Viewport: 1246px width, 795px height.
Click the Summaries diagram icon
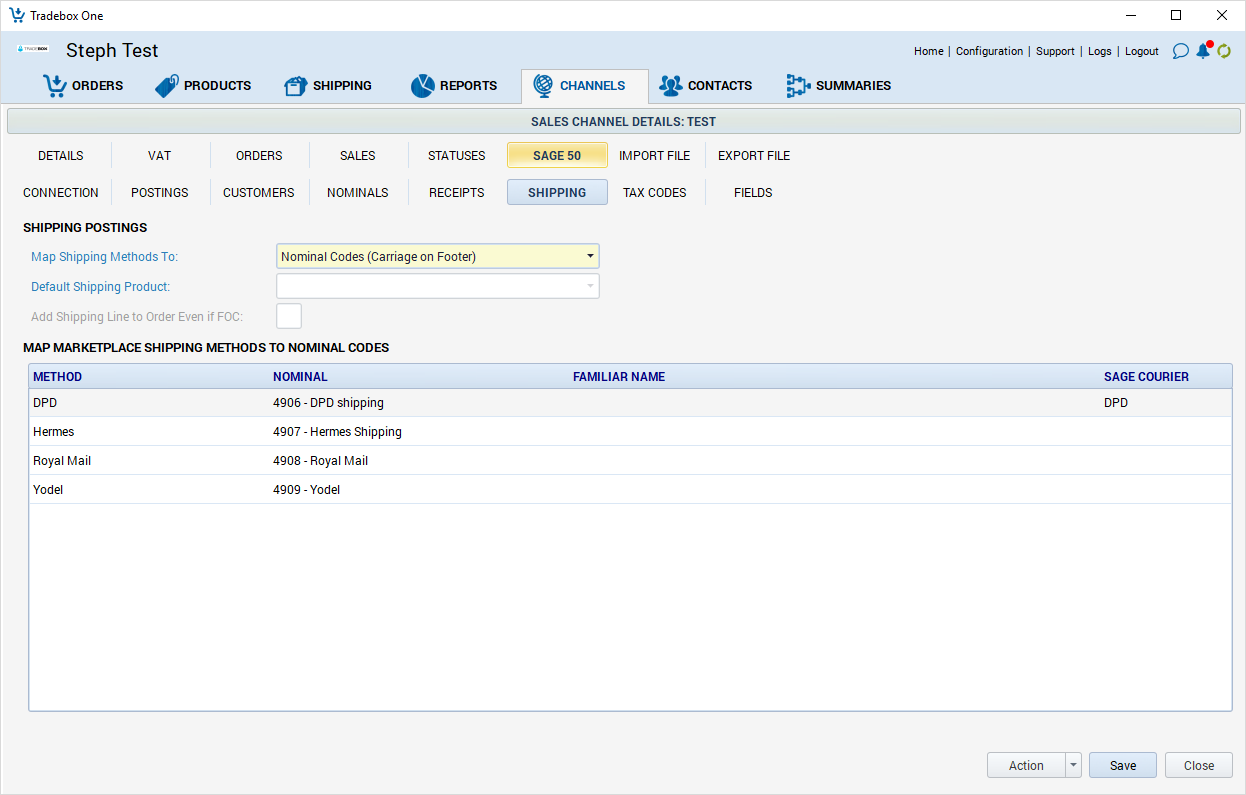(797, 86)
